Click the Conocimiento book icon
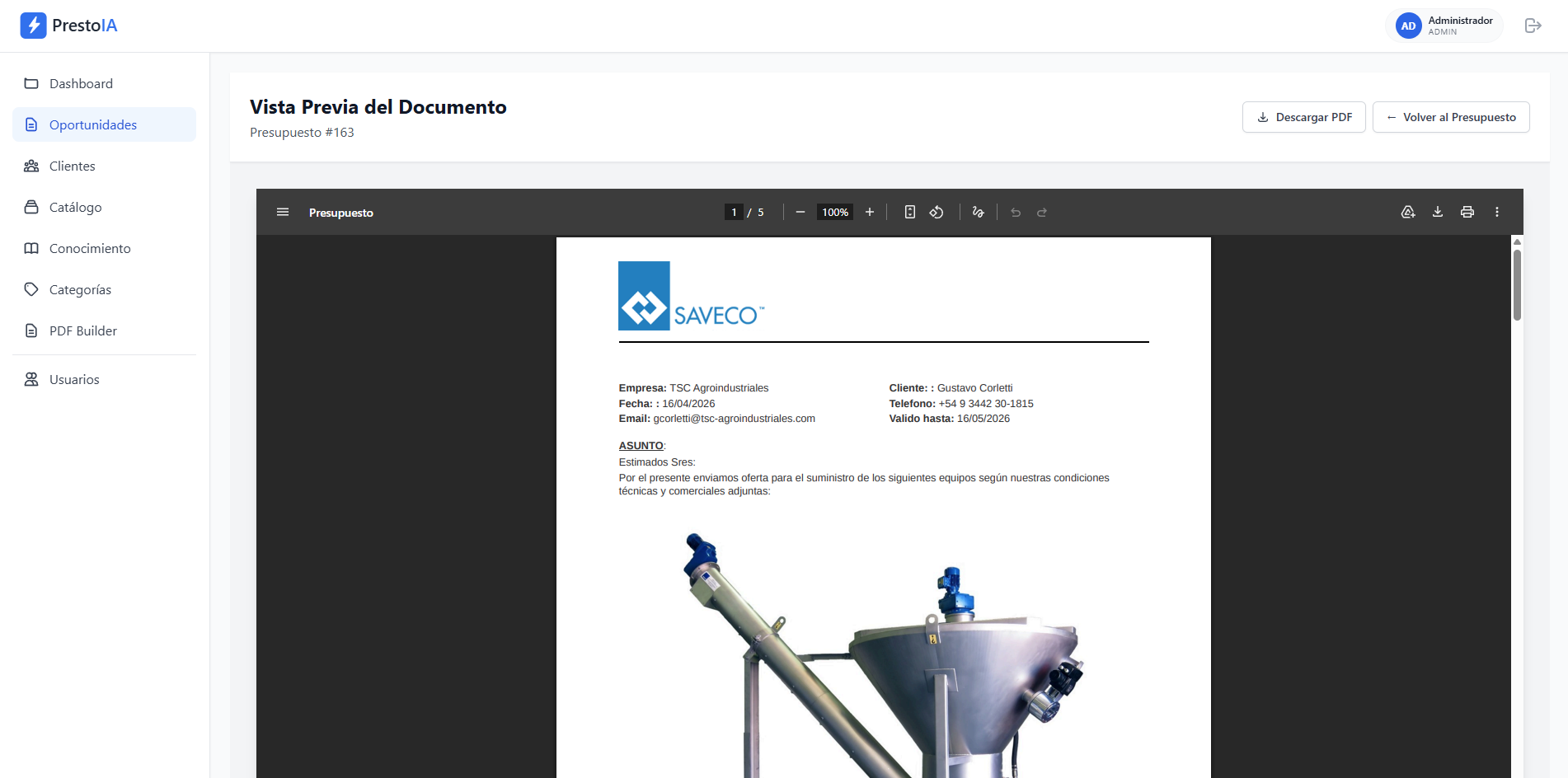The height and width of the screenshot is (778, 1568). click(x=31, y=248)
